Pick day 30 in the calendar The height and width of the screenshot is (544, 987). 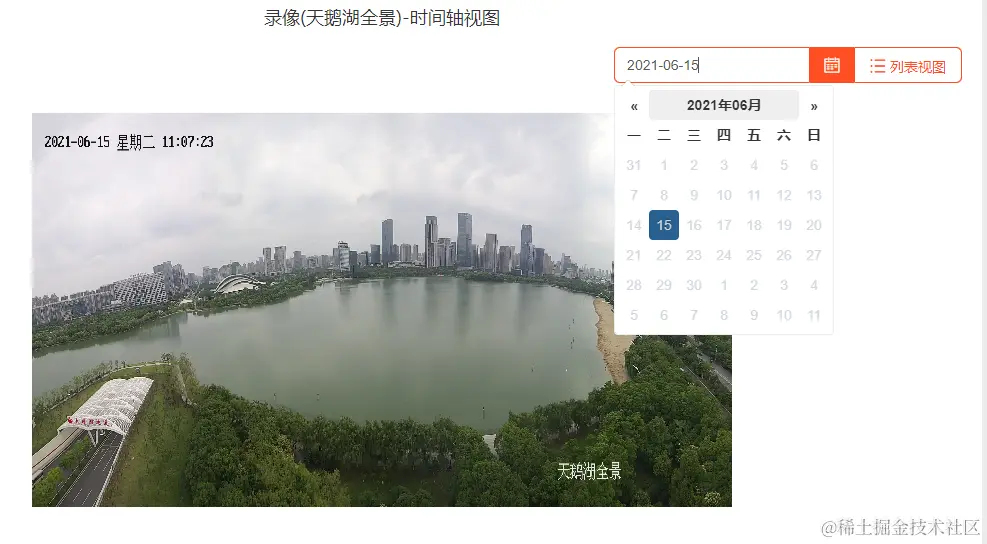click(x=694, y=285)
